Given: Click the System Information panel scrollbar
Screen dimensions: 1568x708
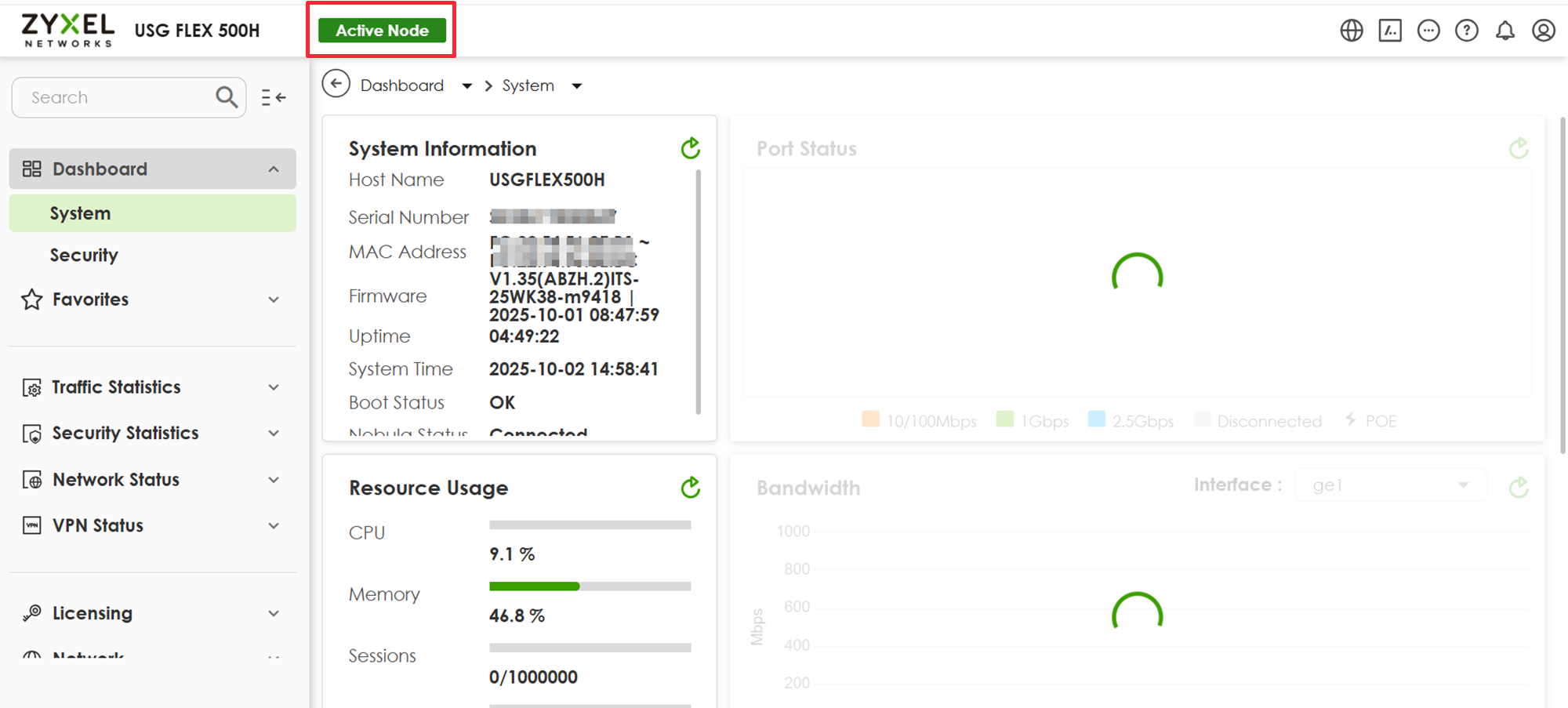Looking at the screenshot, I should click(x=699, y=292).
